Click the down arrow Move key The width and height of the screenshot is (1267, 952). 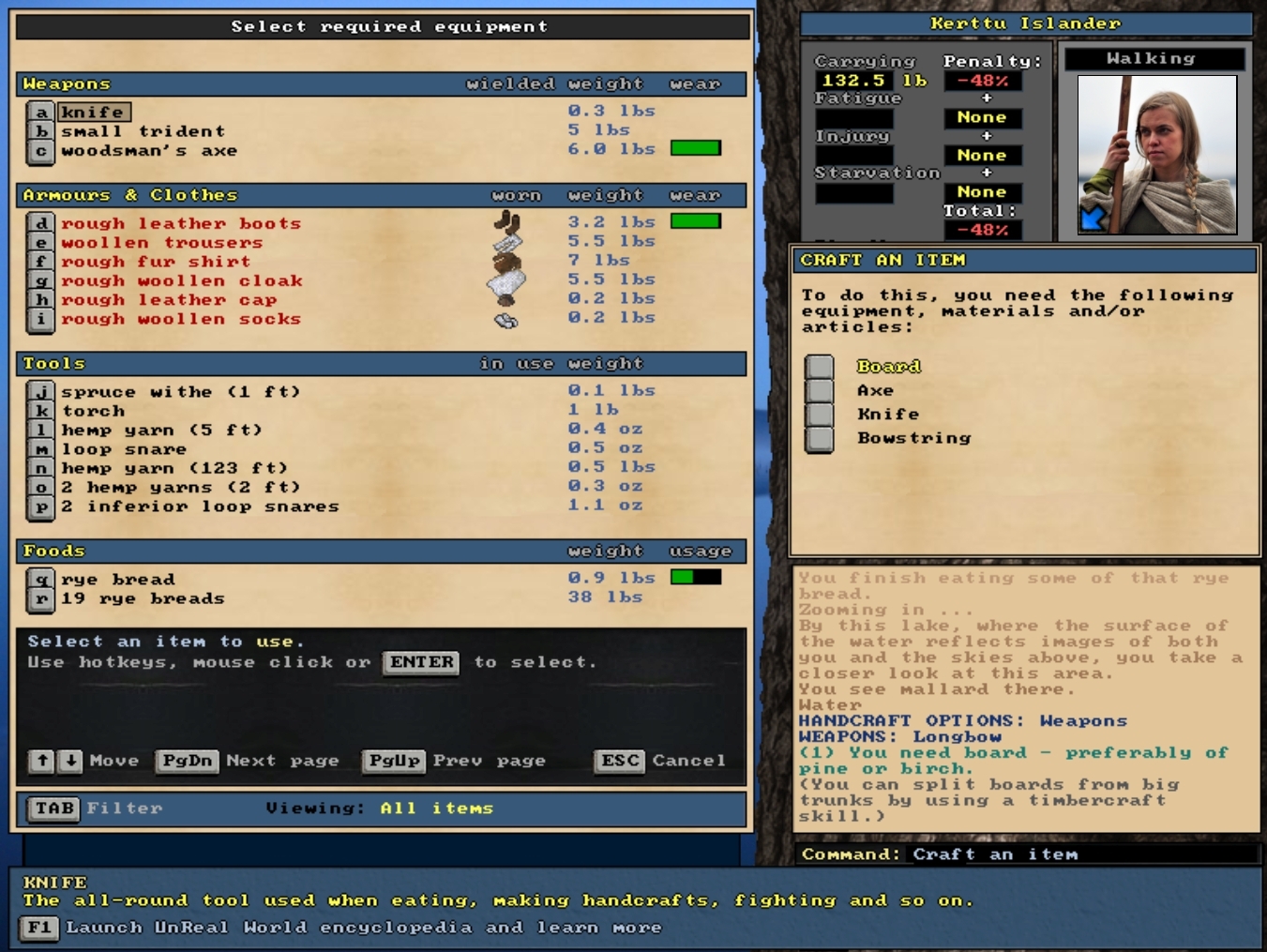coord(70,761)
